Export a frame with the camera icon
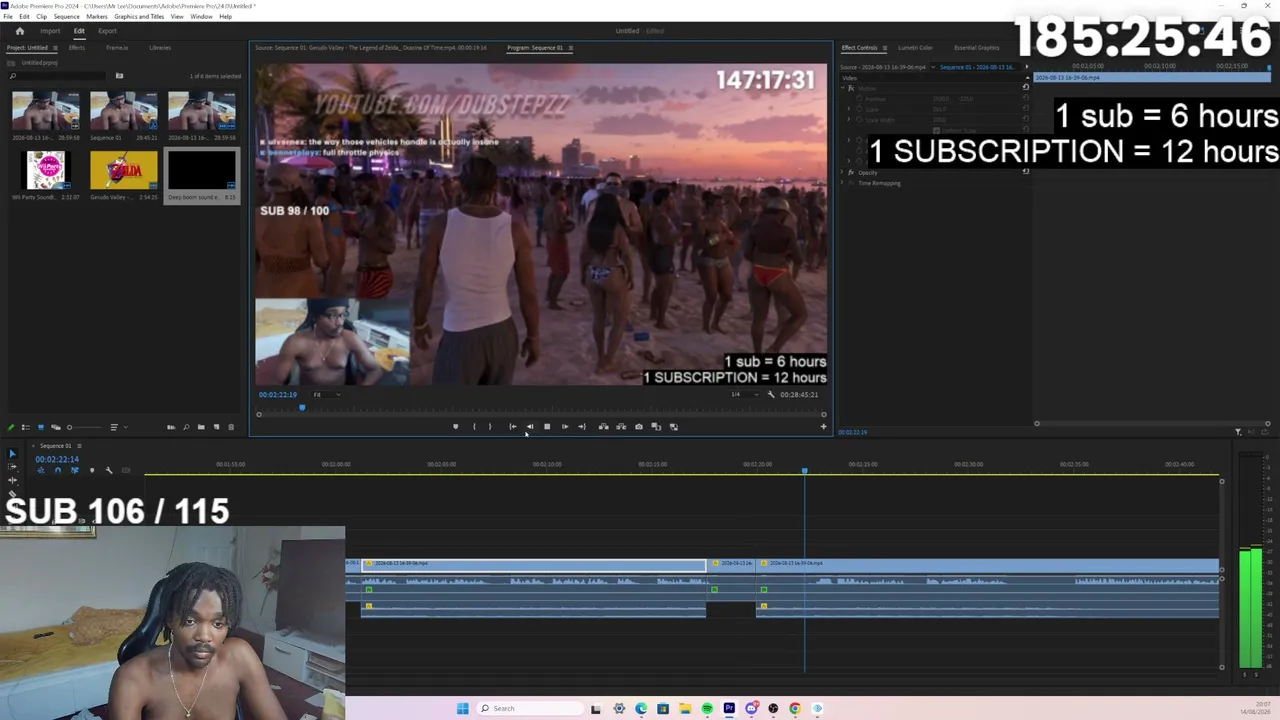Screen dimensions: 1280x720 (x=639, y=427)
